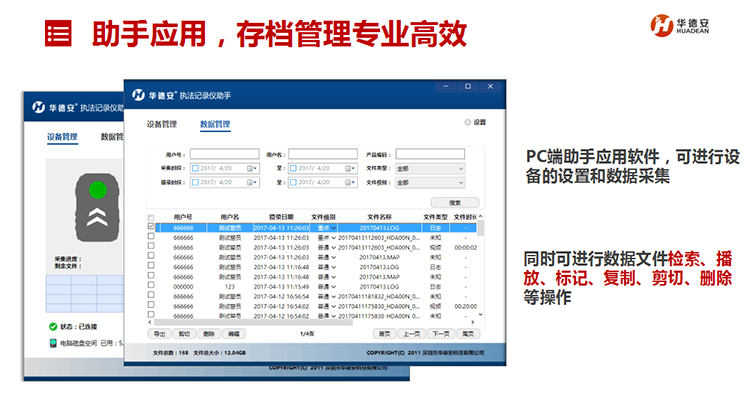Sort by the 摄录日期 column header
This screenshot has width=750, height=397.
(x=281, y=217)
